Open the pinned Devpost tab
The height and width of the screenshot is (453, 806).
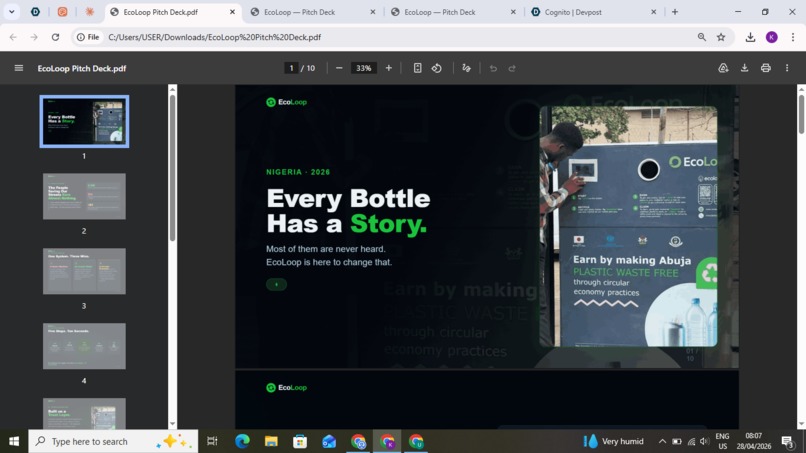[35, 12]
